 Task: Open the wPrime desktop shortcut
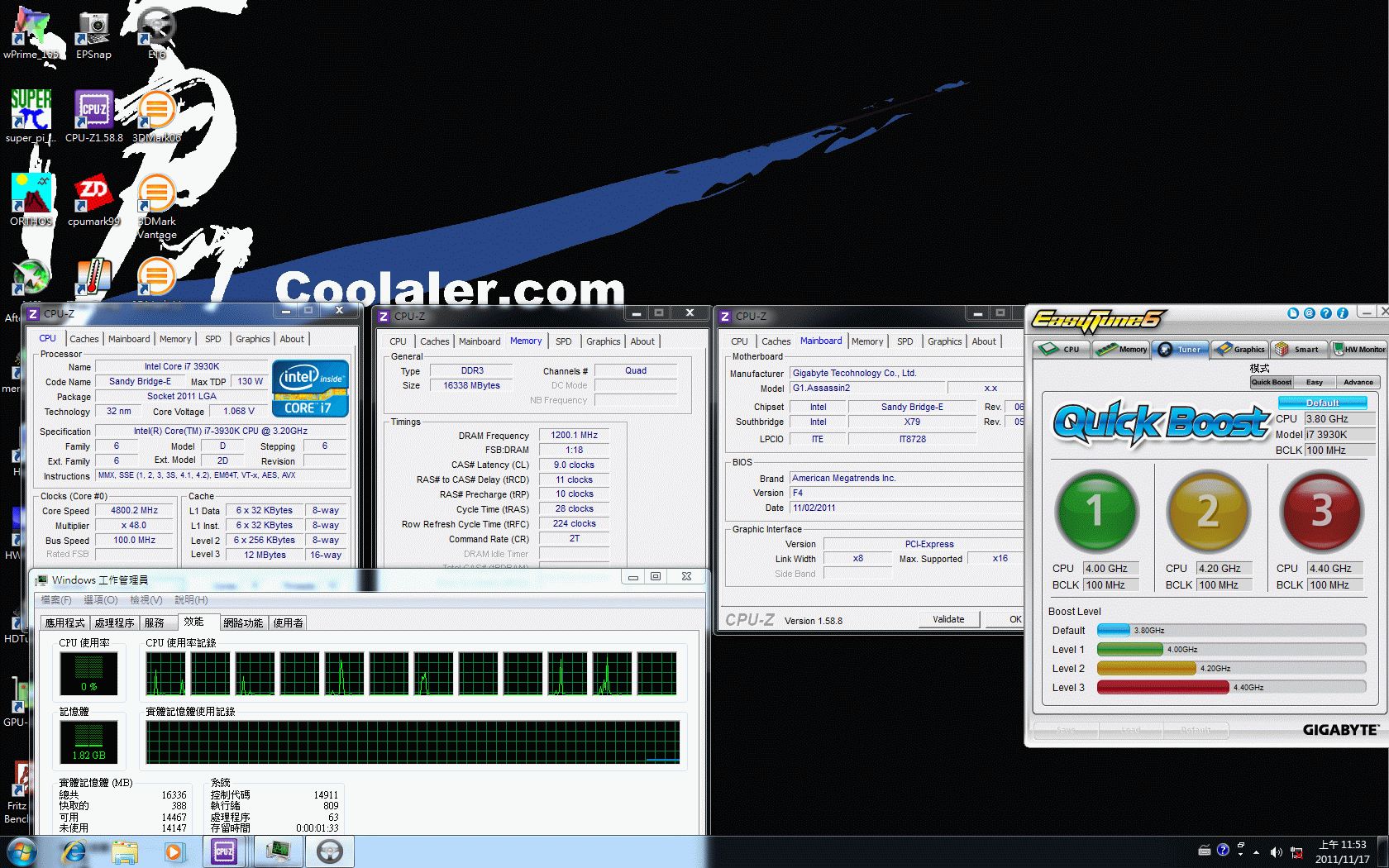(x=31, y=31)
